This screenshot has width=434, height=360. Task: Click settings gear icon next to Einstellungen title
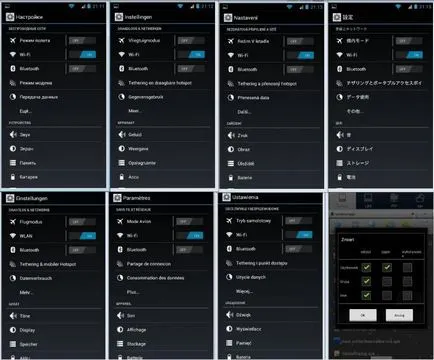click(x=10, y=198)
